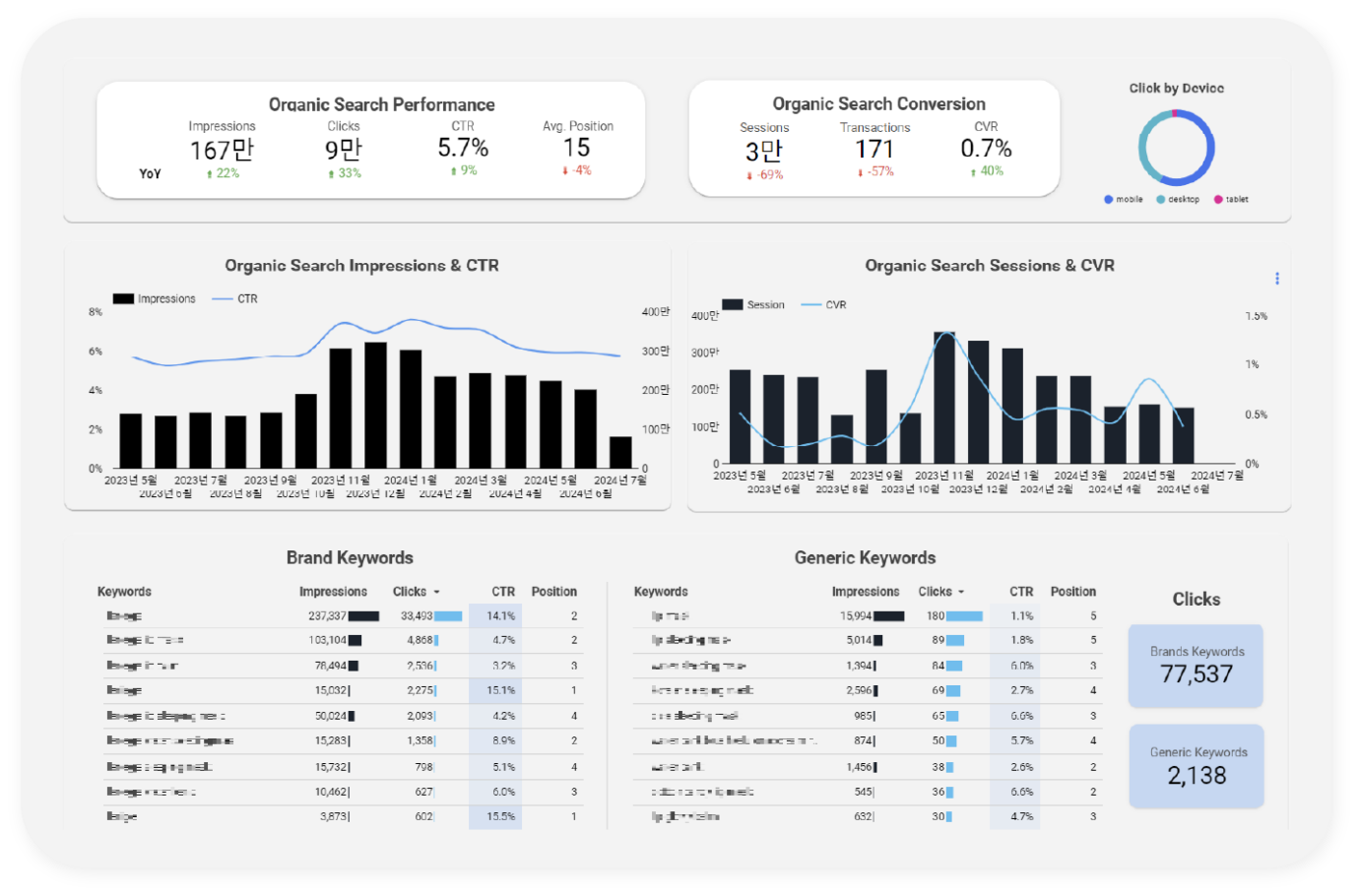This screenshot has height=896, width=1359.
Task: Click the 3,873 impressions cell
Action: tap(334, 816)
